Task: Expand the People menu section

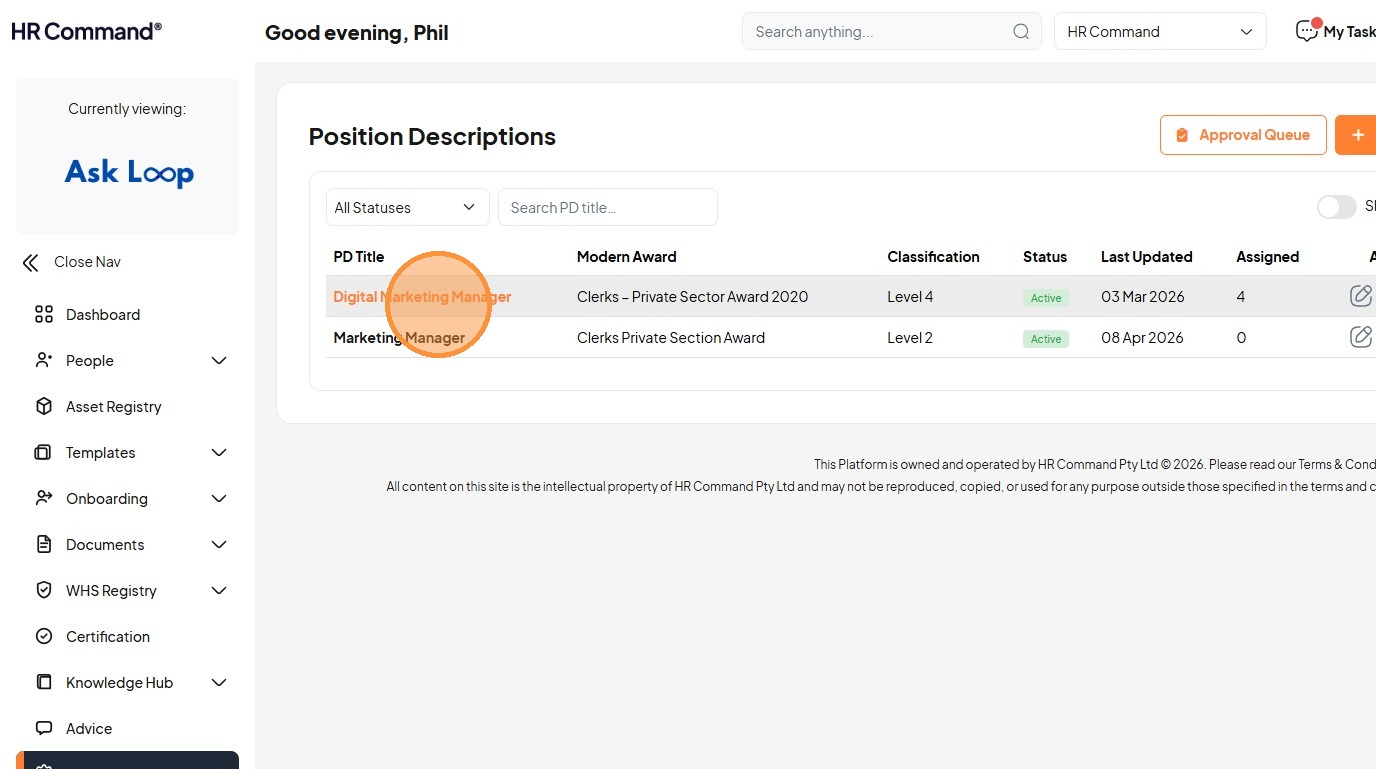Action: pos(219,361)
